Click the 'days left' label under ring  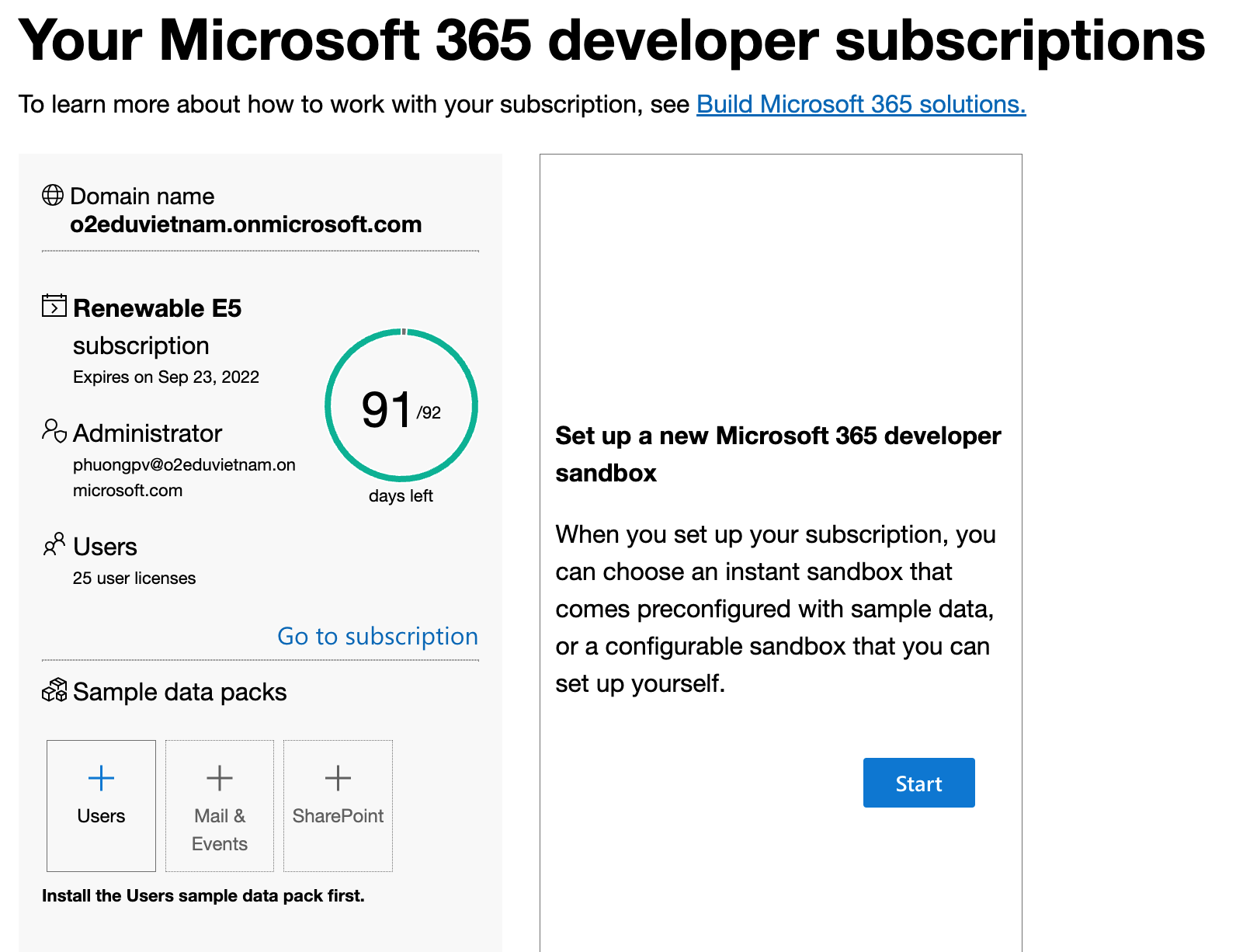click(x=401, y=496)
